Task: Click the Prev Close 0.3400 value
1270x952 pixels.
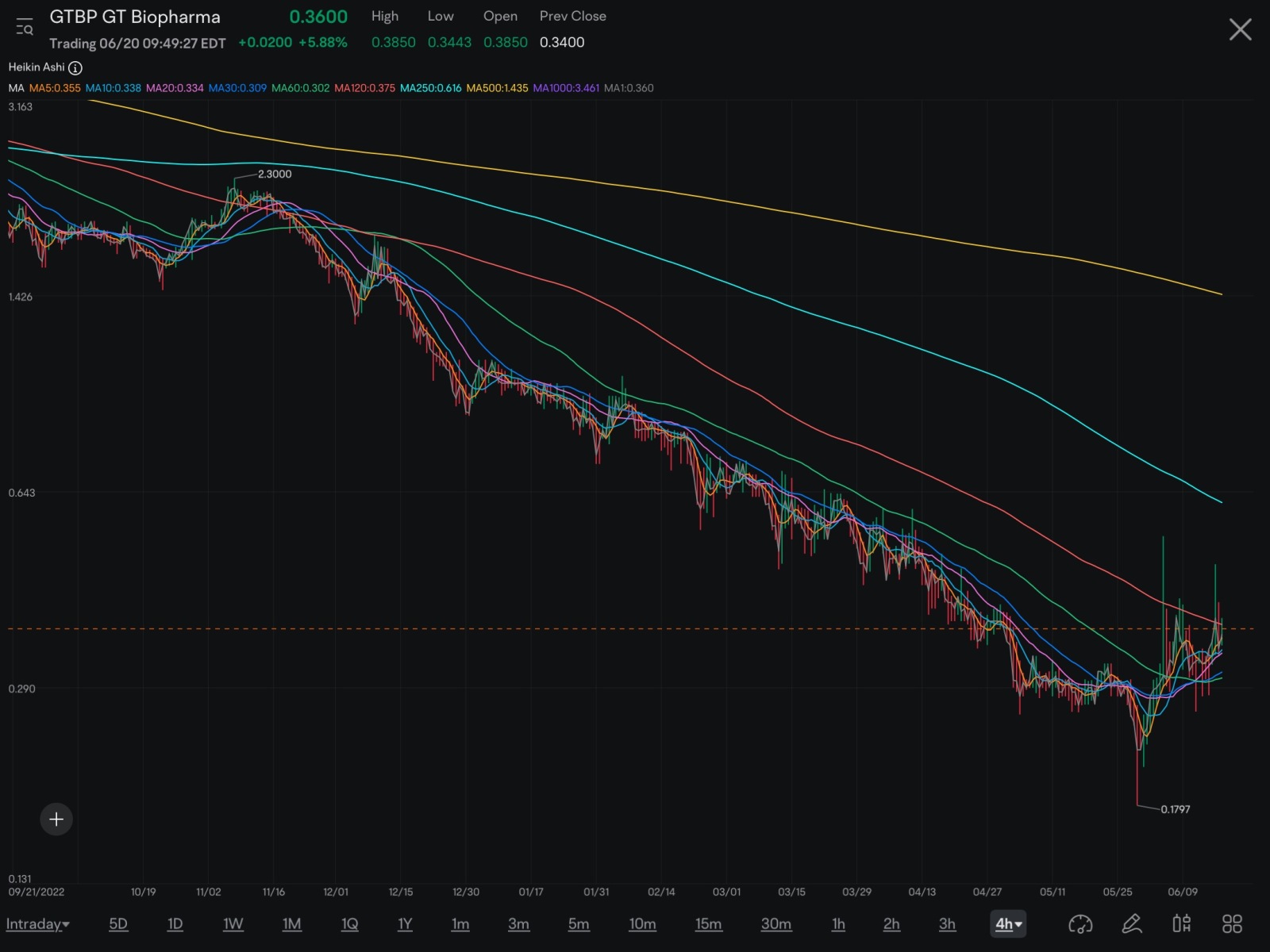Action: pos(562,43)
